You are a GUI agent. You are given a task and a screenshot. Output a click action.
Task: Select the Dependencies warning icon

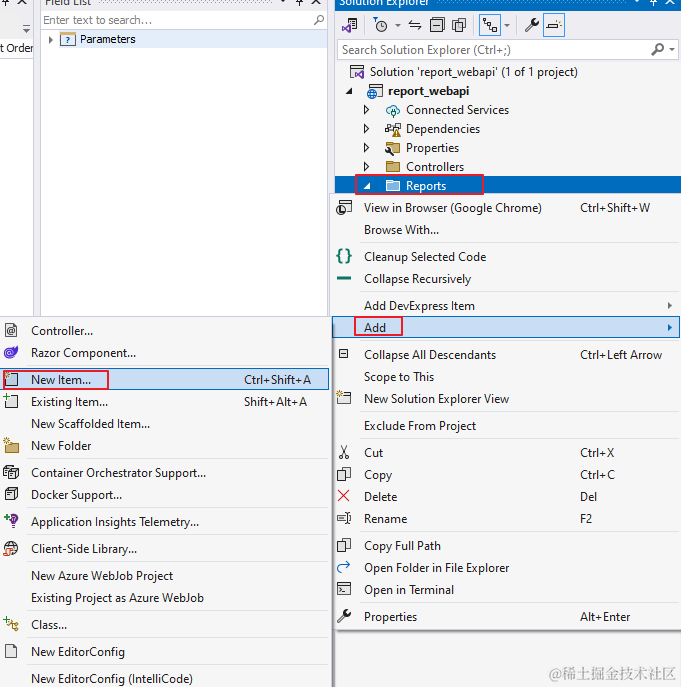tap(393, 129)
